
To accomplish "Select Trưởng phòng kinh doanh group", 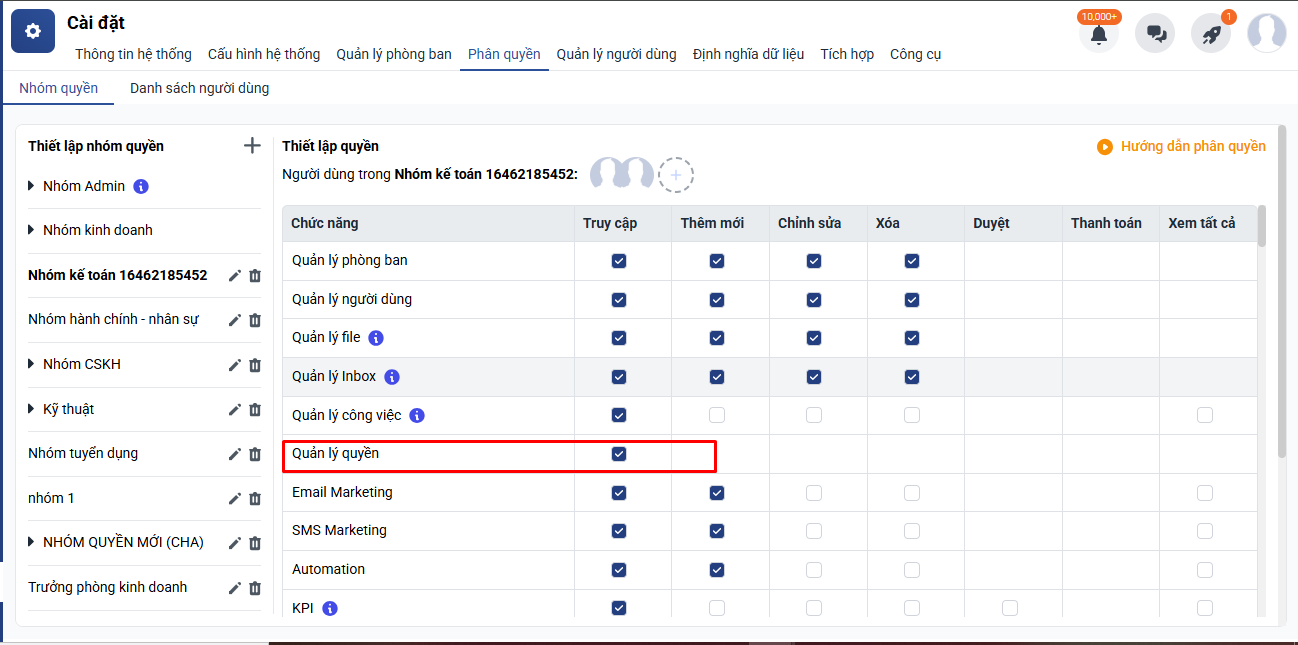I will (108, 587).
